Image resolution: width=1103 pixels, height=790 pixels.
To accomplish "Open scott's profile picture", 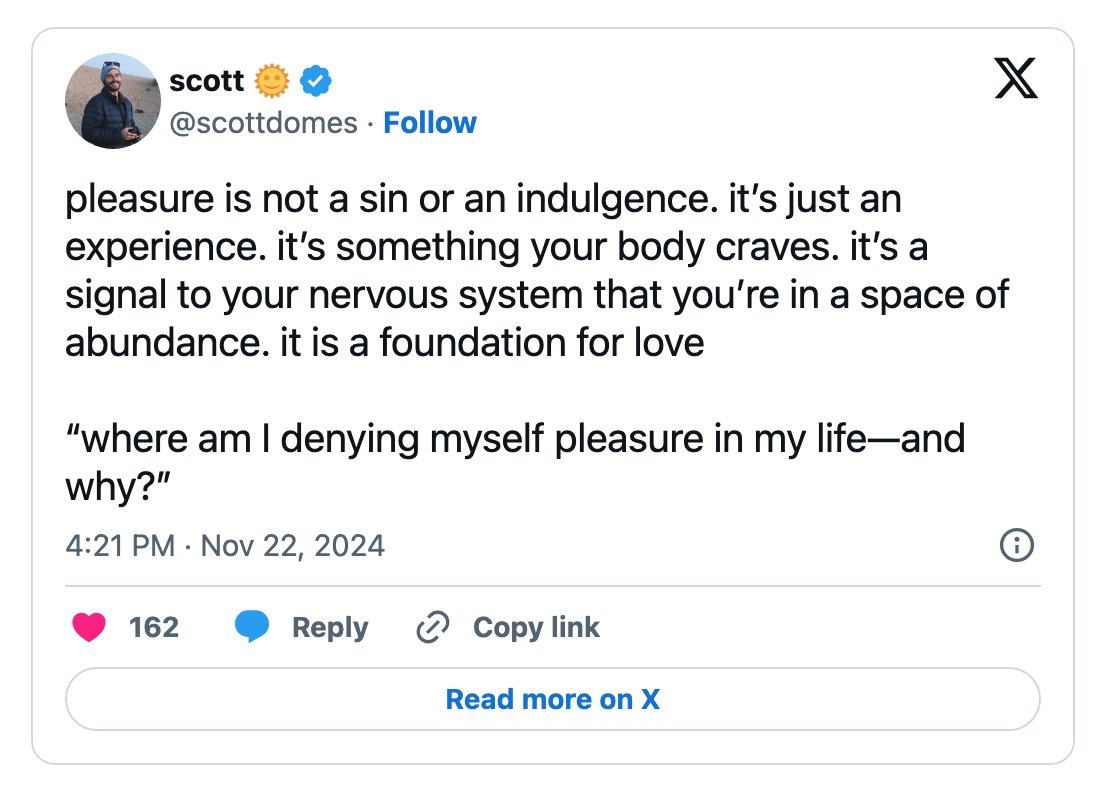I will point(113,101).
